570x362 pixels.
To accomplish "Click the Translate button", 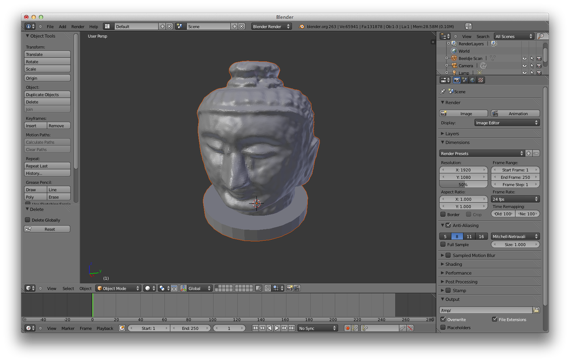I will pos(47,54).
